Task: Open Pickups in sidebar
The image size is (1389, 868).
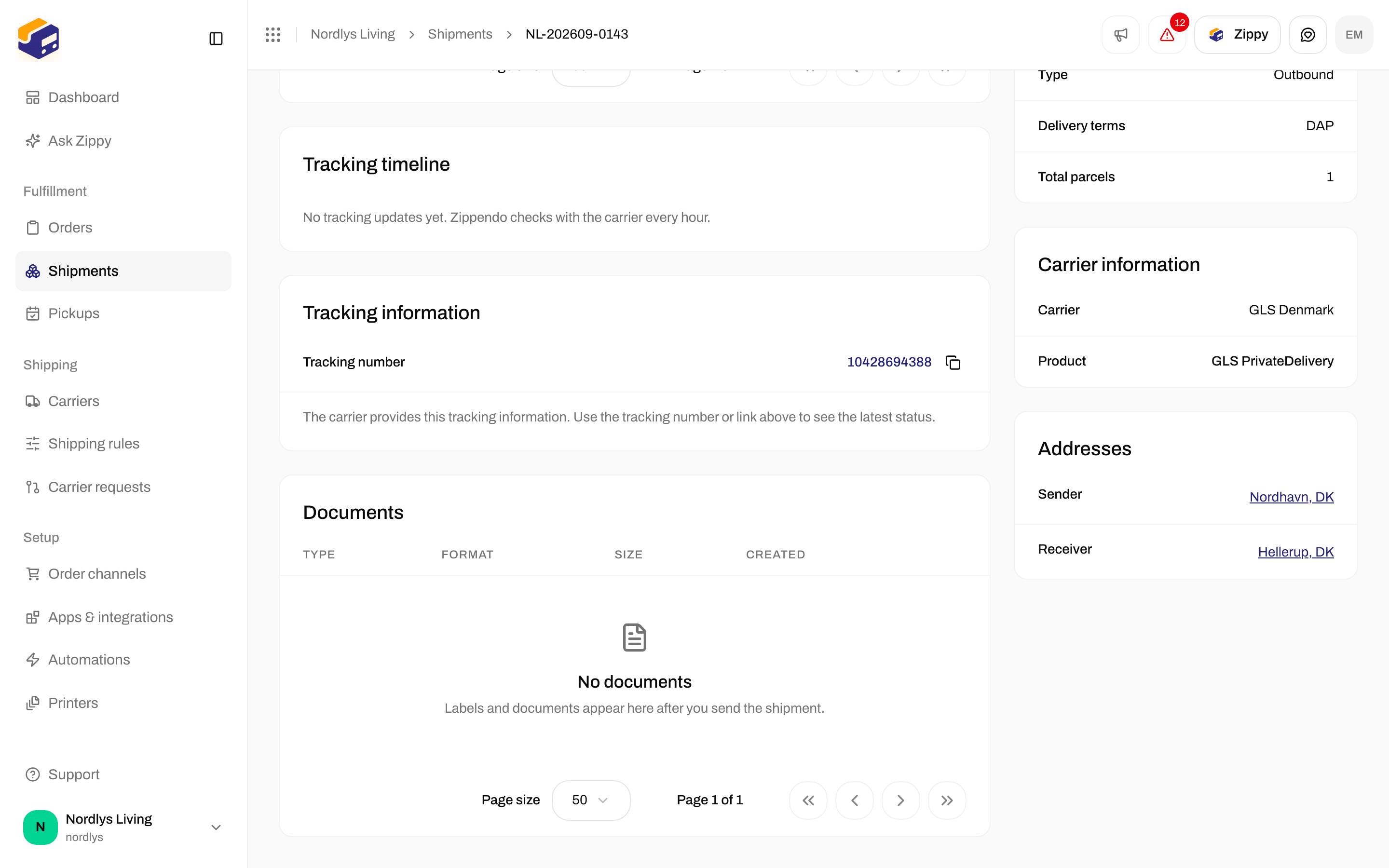Action: (123, 313)
